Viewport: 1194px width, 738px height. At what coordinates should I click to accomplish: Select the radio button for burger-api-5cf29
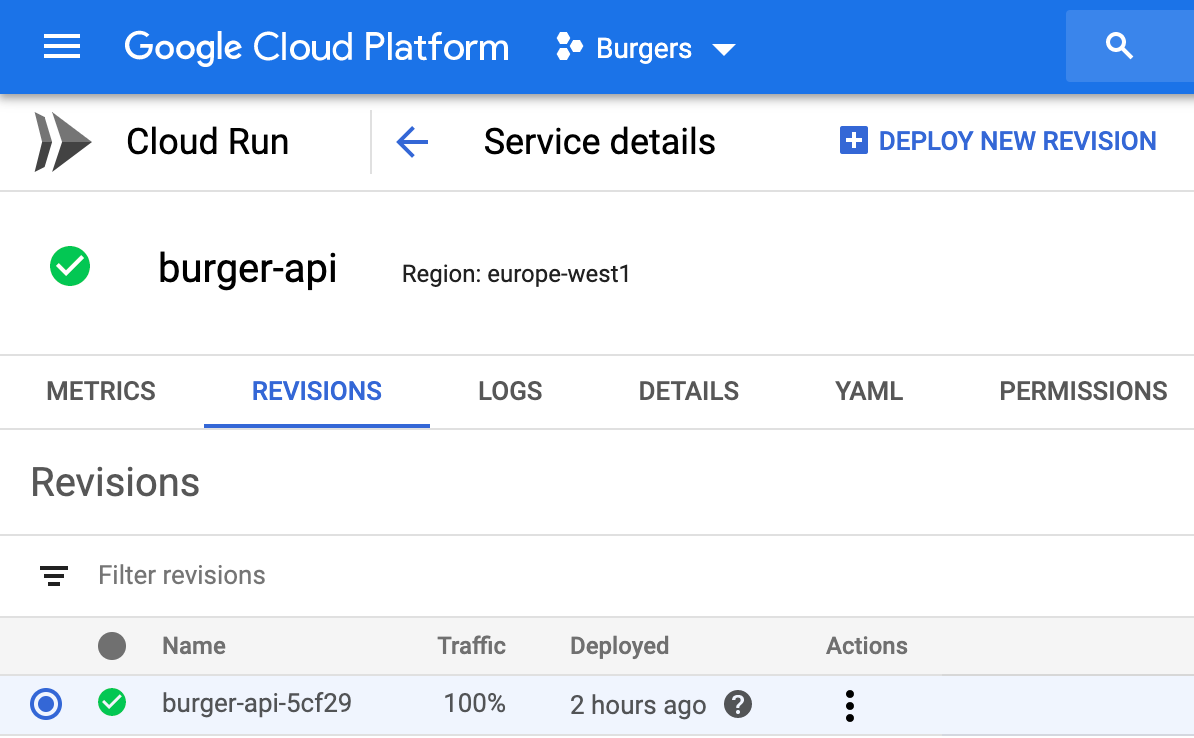tap(46, 704)
